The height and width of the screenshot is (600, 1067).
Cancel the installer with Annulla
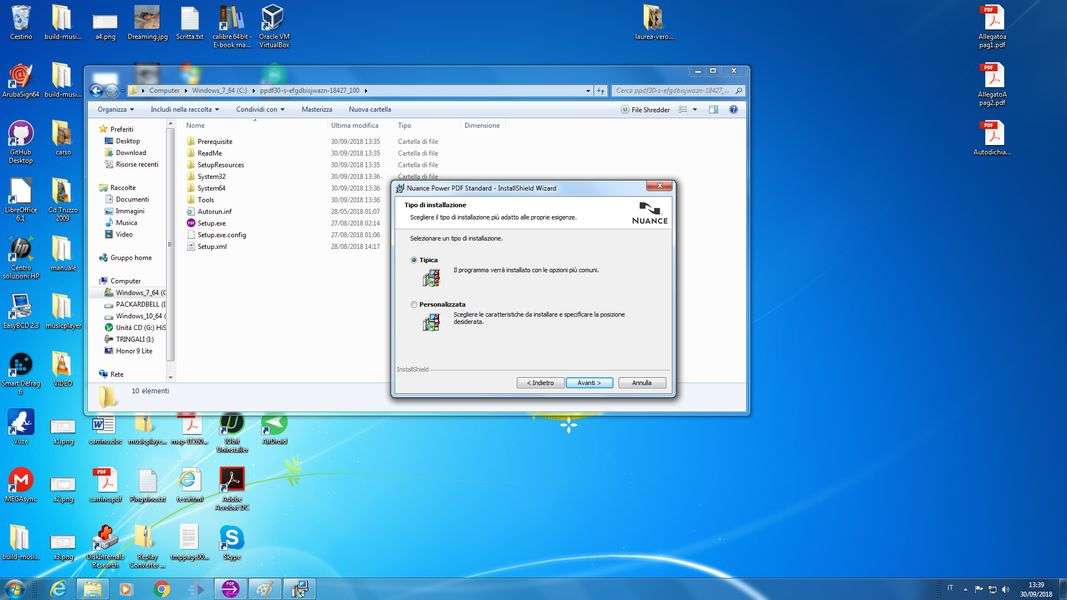pyautogui.click(x=641, y=383)
